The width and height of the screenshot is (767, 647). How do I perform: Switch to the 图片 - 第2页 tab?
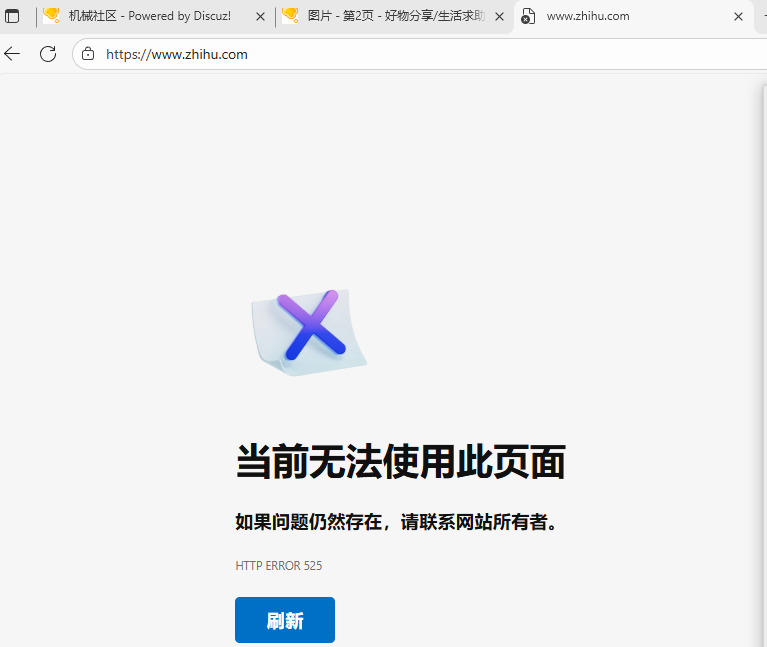coord(395,16)
